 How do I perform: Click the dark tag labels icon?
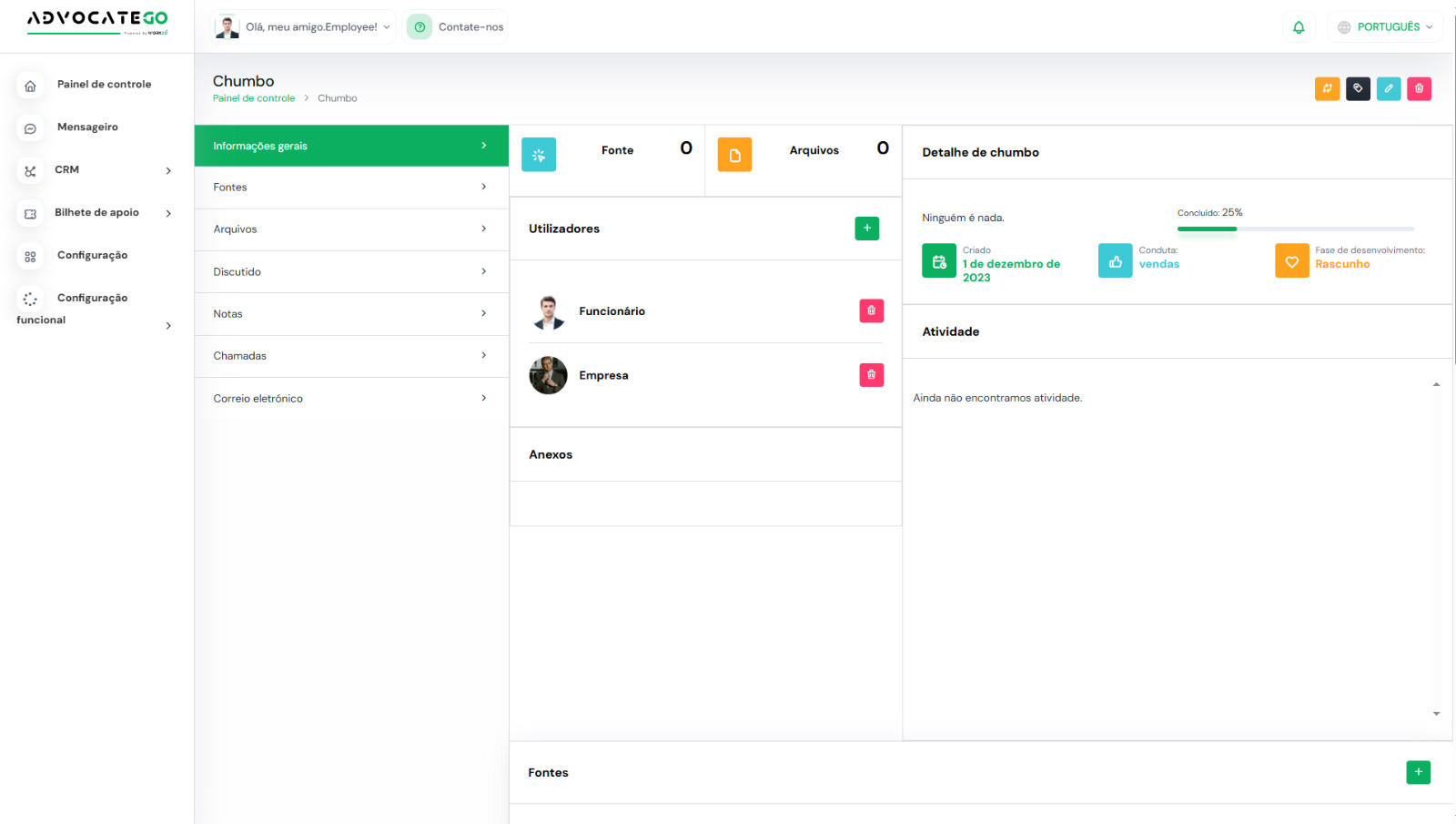(1358, 88)
